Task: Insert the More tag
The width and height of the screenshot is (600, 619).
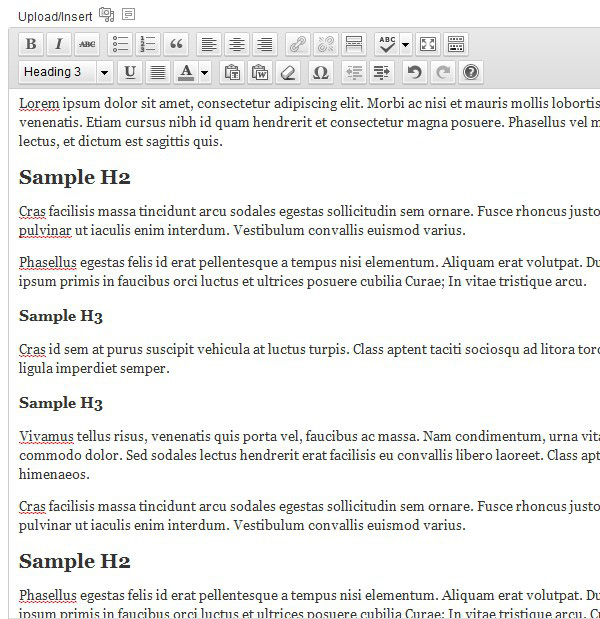Action: [x=354, y=44]
